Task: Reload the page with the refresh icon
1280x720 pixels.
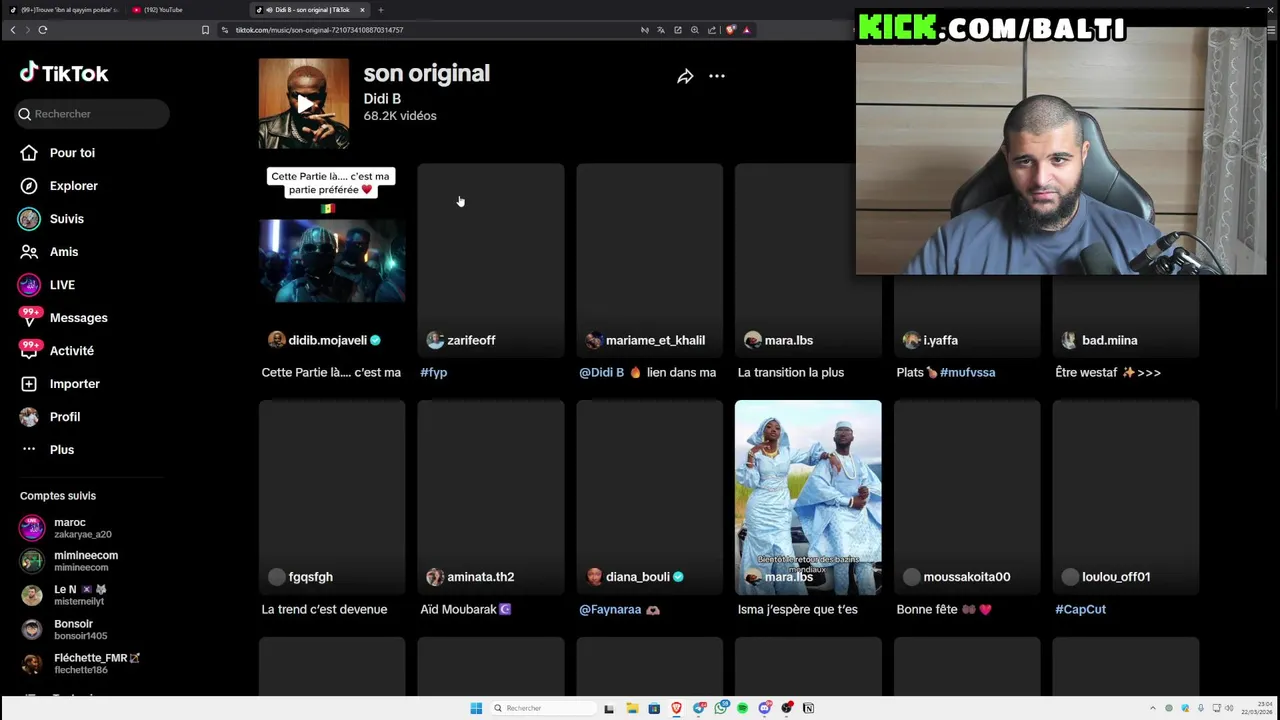Action: click(x=43, y=30)
